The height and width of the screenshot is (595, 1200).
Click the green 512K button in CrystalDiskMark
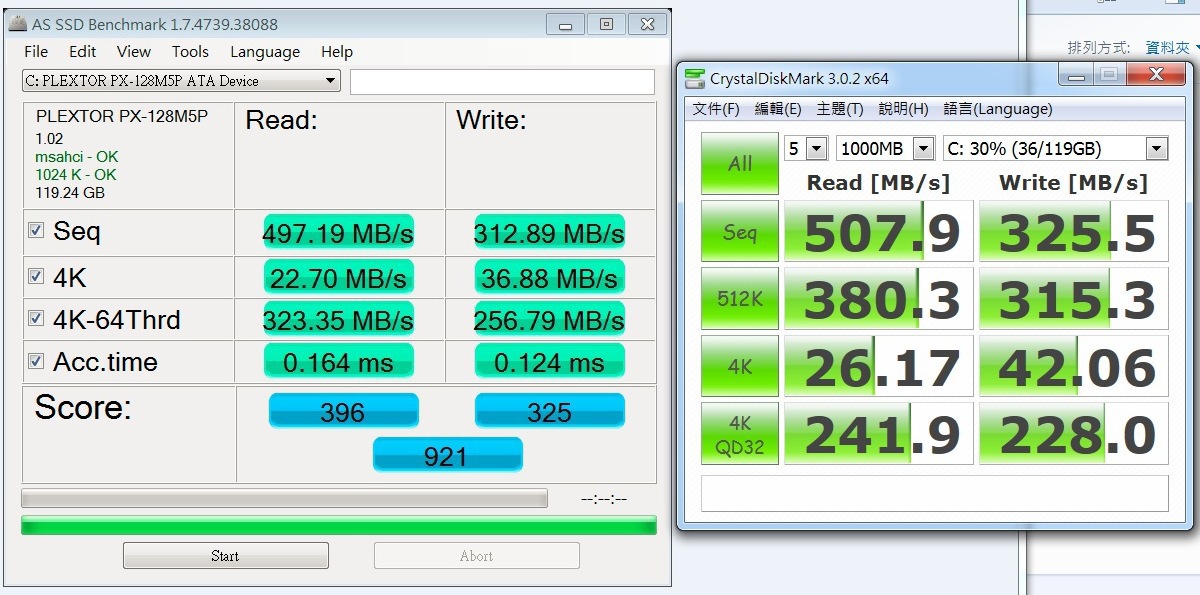[740, 299]
